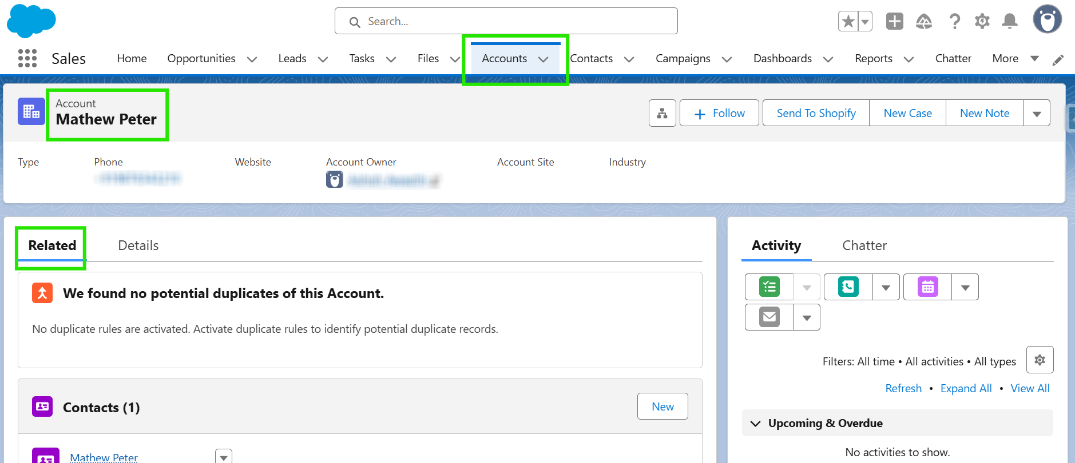Open the Files tab

pyautogui.click(x=428, y=58)
